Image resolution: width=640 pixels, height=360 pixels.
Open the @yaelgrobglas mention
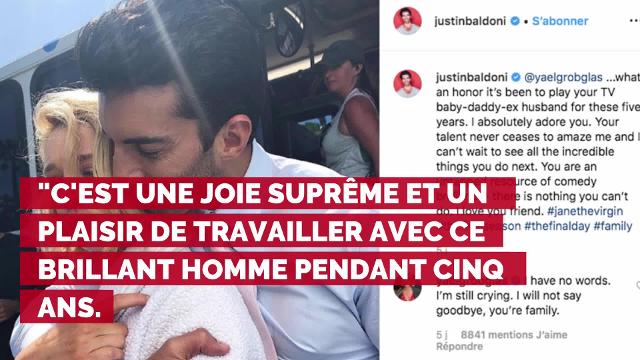coord(563,78)
